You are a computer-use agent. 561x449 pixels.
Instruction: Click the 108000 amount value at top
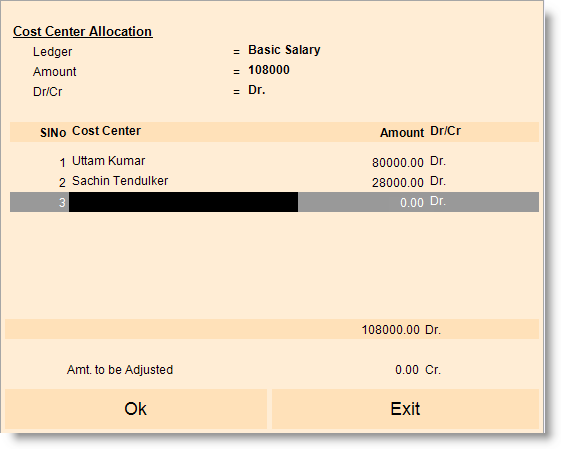point(269,70)
